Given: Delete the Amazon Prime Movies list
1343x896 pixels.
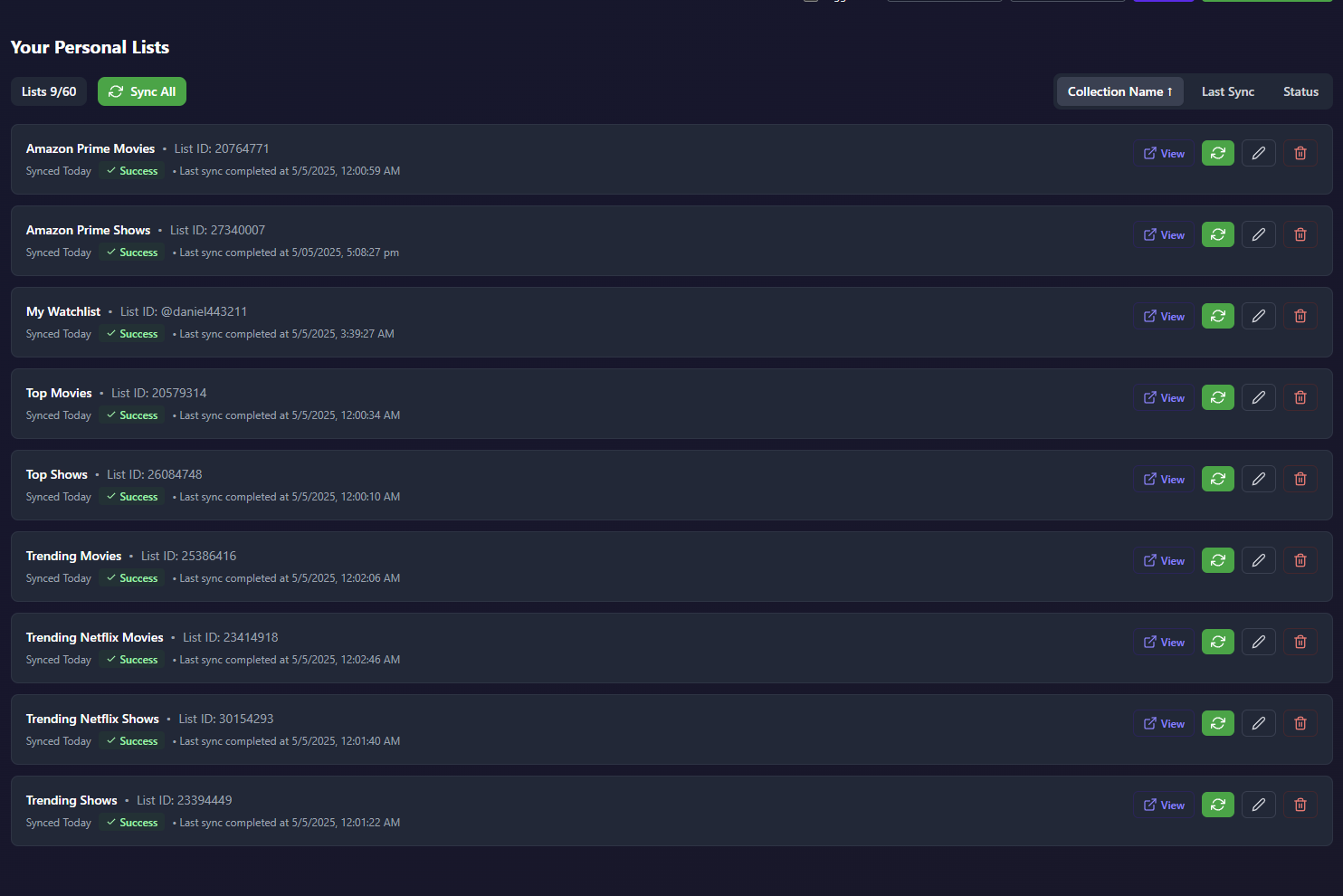Looking at the screenshot, I should pyautogui.click(x=1300, y=153).
